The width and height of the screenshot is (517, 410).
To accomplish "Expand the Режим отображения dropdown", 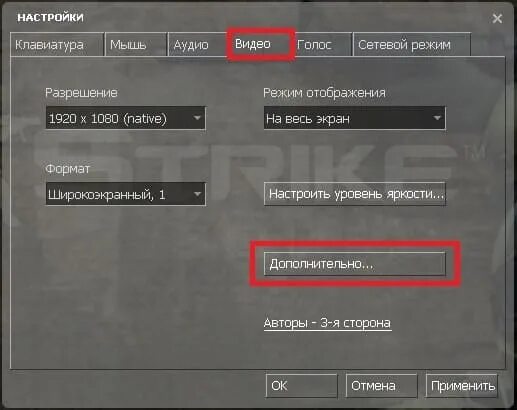I will point(355,118).
